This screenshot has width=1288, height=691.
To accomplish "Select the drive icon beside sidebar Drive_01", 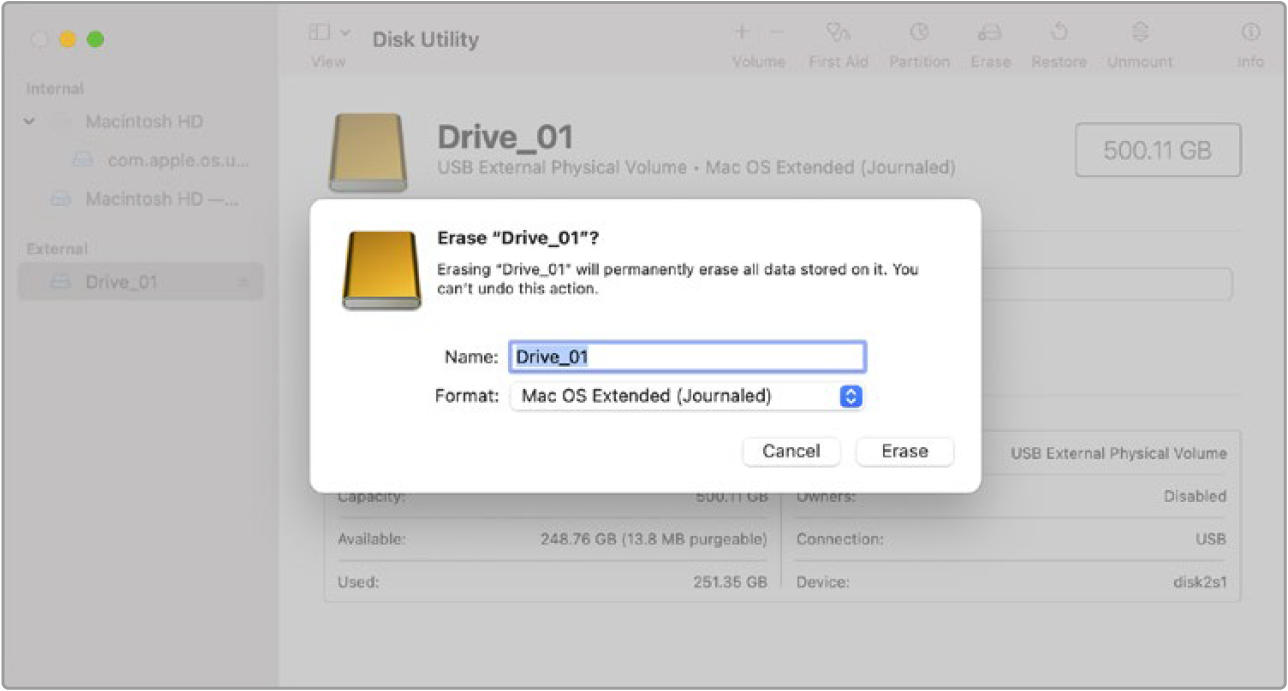I will [x=62, y=282].
